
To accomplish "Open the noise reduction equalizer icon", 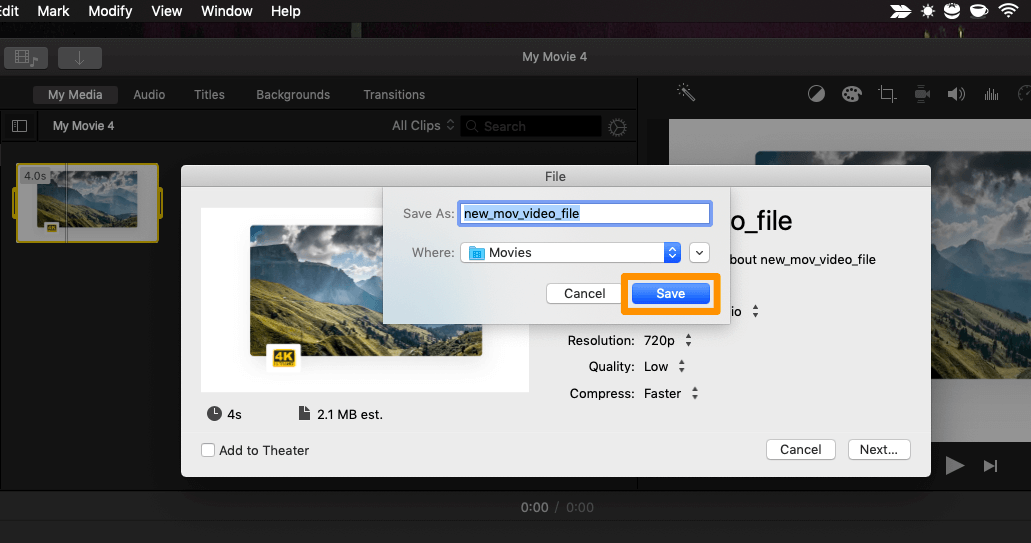I will pyautogui.click(x=991, y=94).
